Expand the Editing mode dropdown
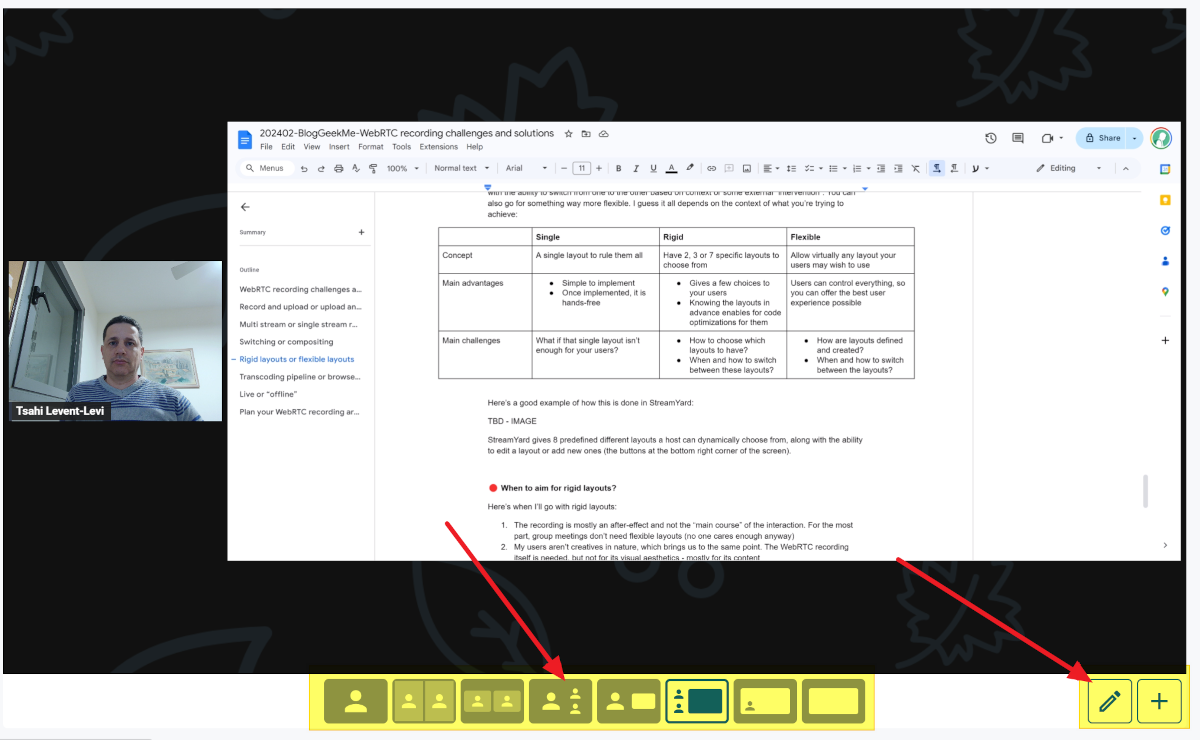 pyautogui.click(x=1070, y=168)
